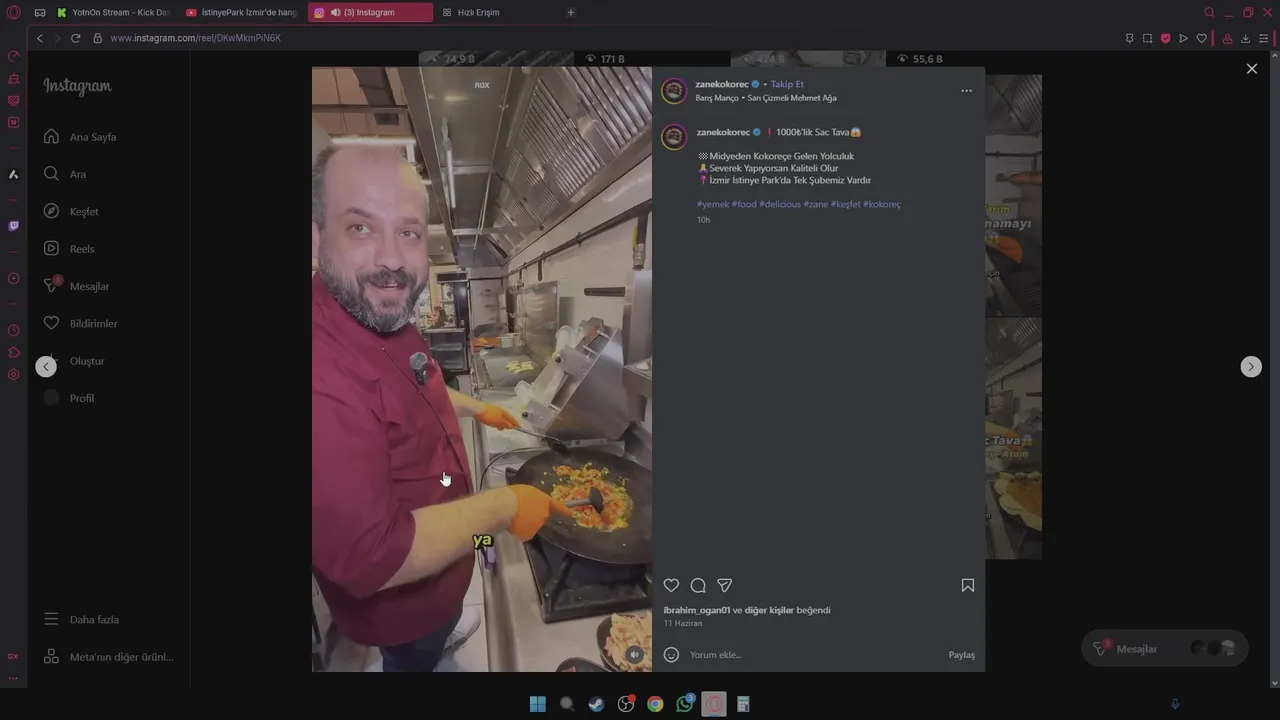Image resolution: width=1280 pixels, height=720 pixels.
Task: Open OBS Studio from the taskbar
Action: (626, 704)
